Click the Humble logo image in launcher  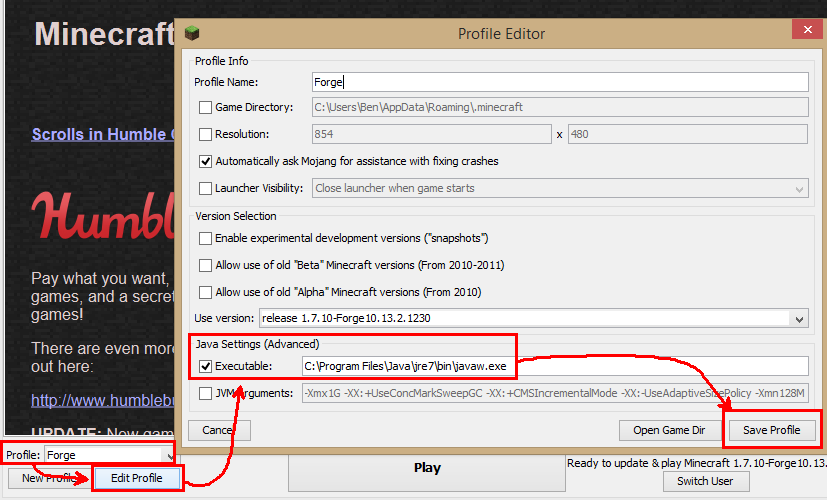point(103,215)
